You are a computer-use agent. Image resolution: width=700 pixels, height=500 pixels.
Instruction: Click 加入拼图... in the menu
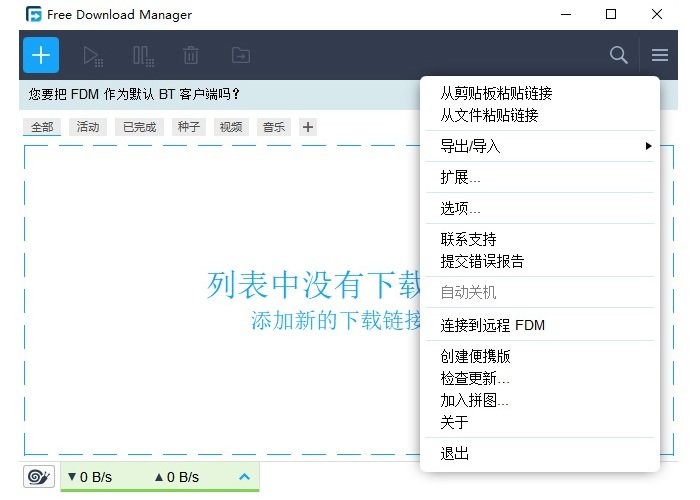[x=540, y=400]
